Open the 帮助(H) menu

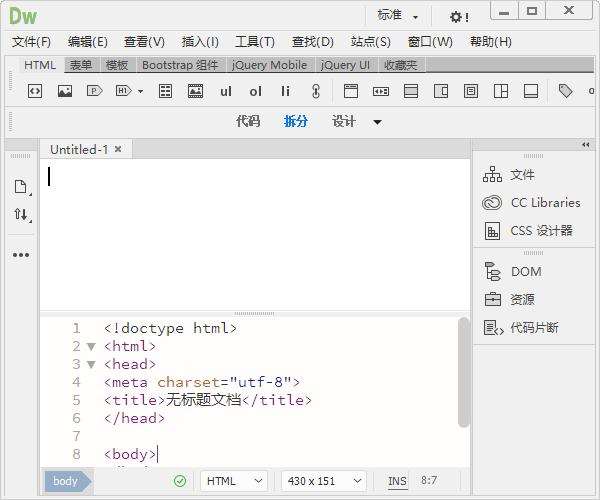[x=491, y=41]
